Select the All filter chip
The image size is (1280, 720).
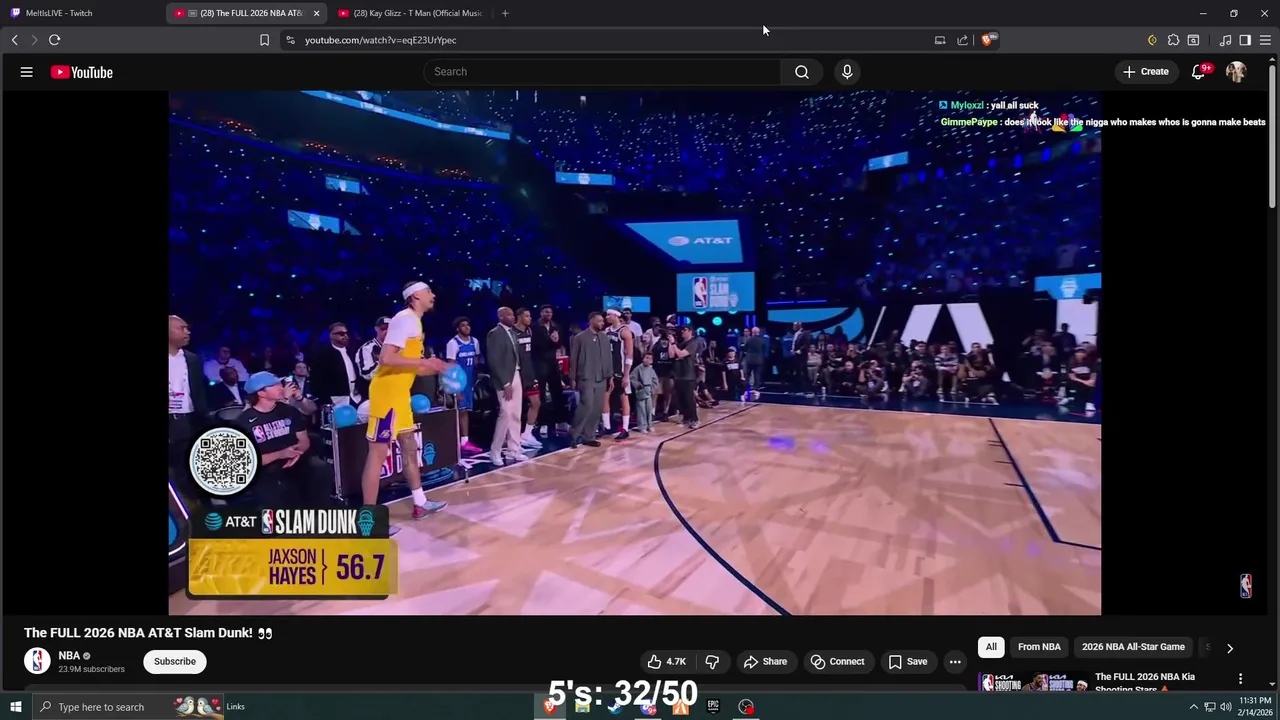point(991,647)
